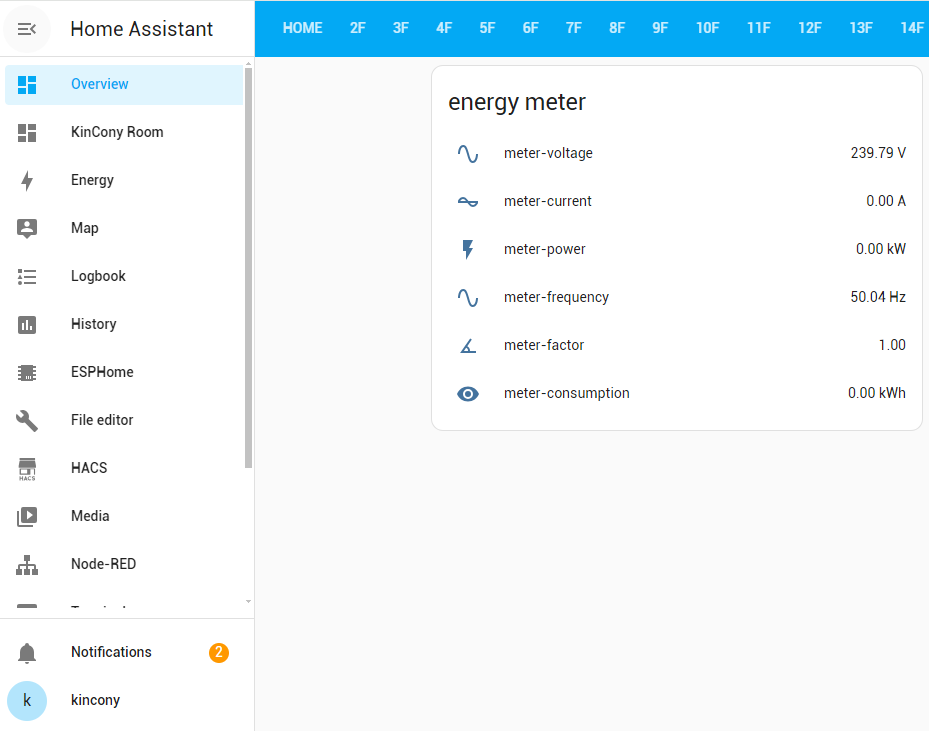Click the ESPHome chip icon
Screen dimensions: 929x731
click(27, 373)
